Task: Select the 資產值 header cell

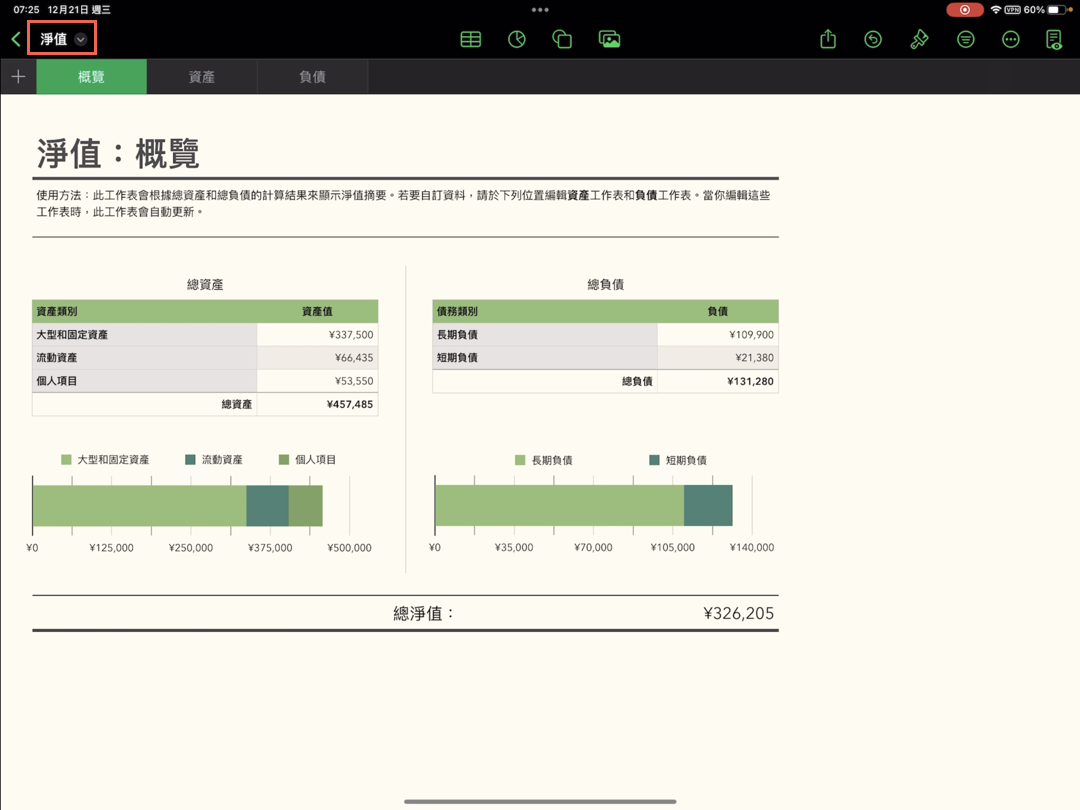Action: click(318, 311)
